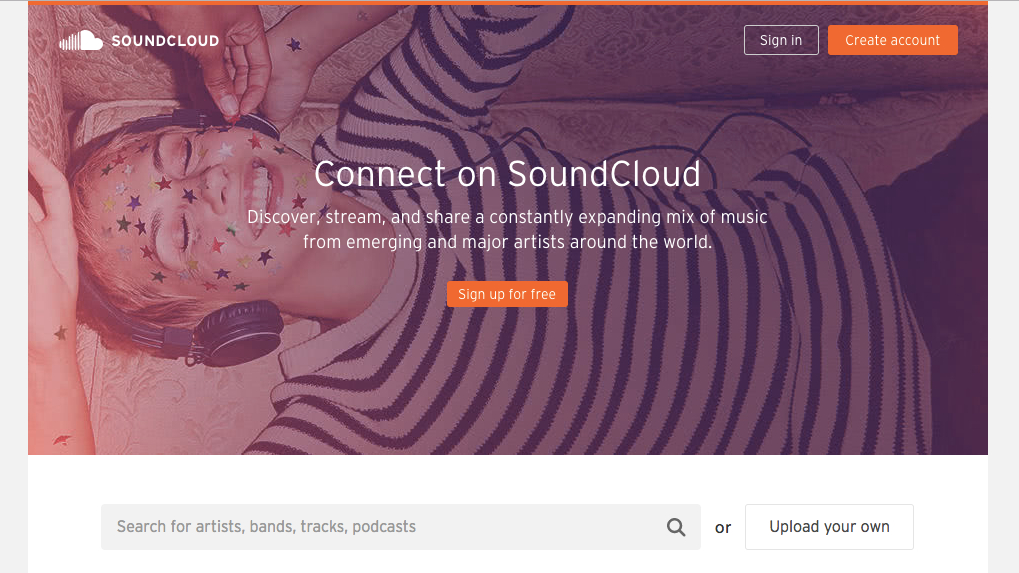Click the purple star near the SoundCloud logo
Viewport: 1019px width, 573px height.
(294, 44)
